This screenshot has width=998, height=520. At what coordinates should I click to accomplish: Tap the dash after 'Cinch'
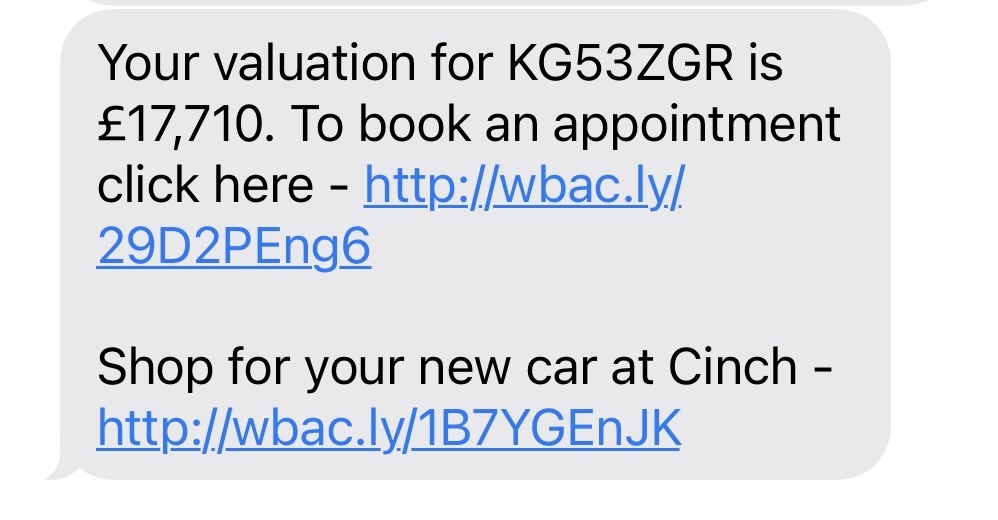click(823, 369)
